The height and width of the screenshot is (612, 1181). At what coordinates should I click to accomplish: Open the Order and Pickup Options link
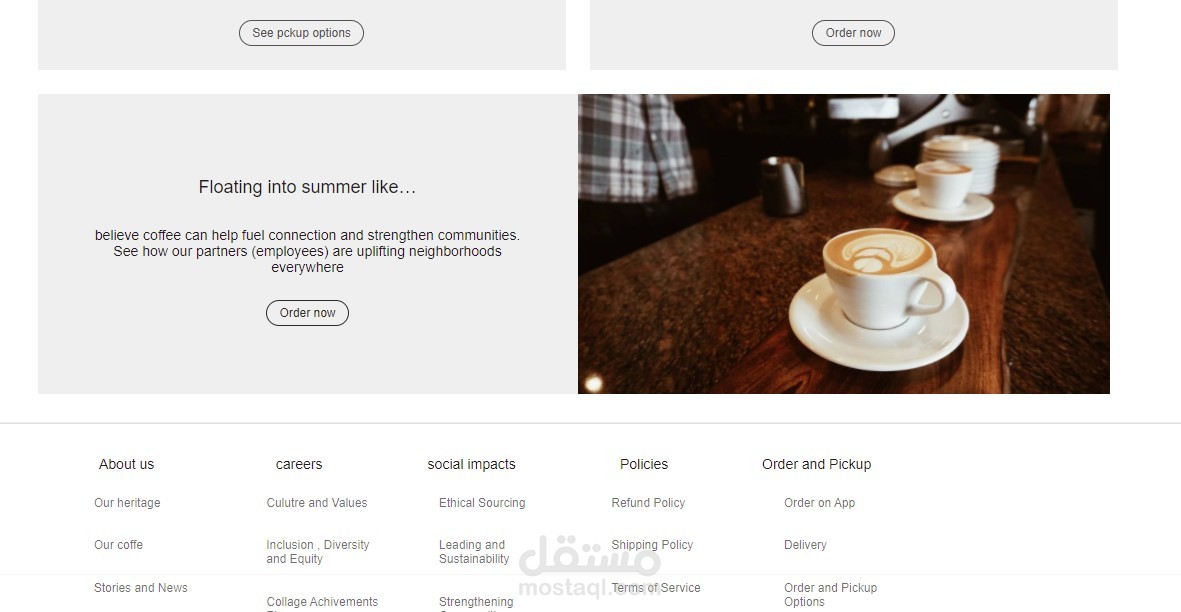tap(831, 595)
